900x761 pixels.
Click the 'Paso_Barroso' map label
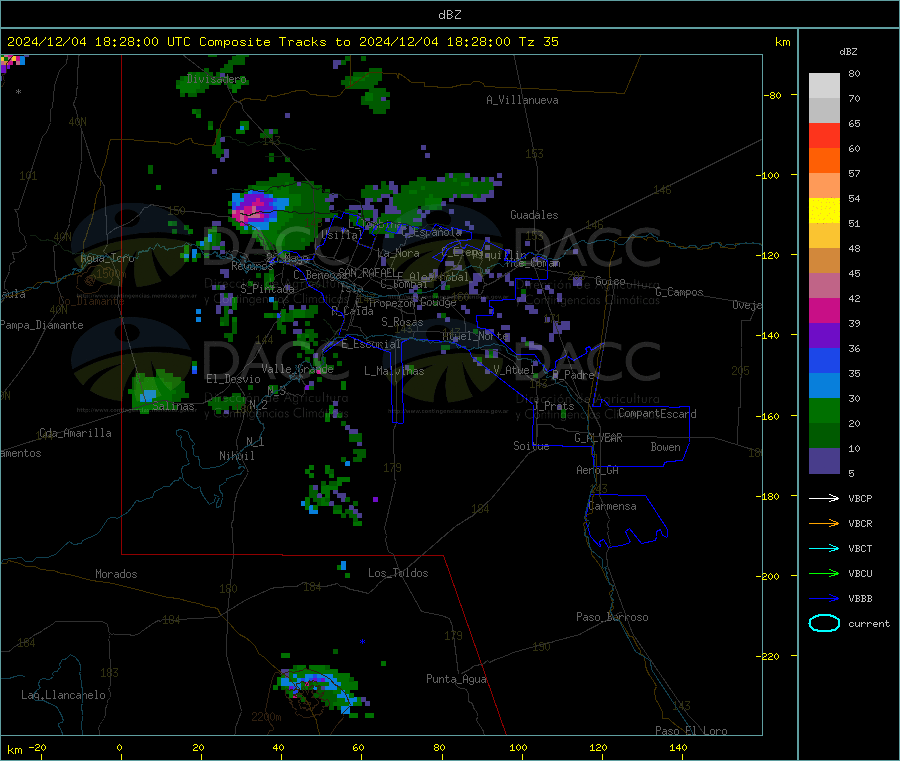[612, 617]
